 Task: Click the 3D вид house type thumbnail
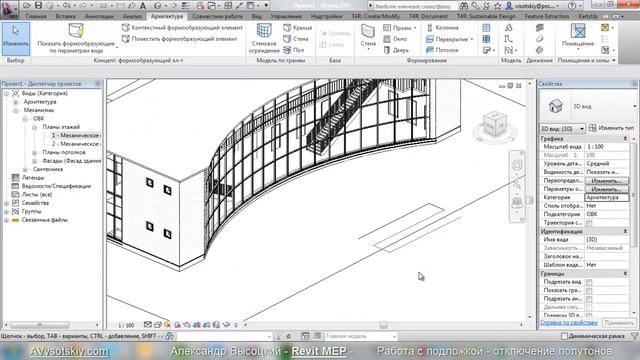[x=556, y=106]
